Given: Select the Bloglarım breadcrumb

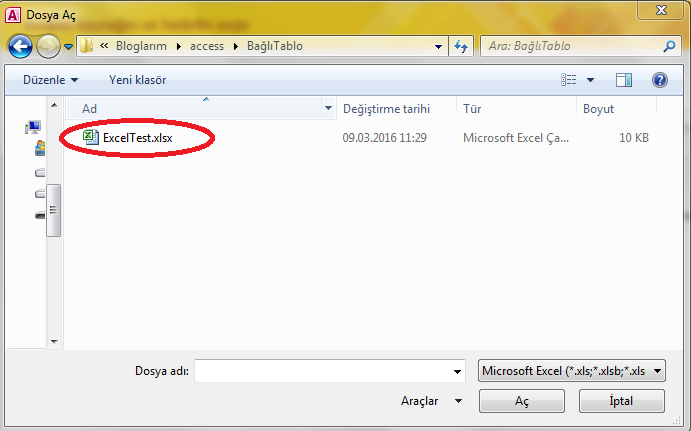Looking at the screenshot, I should pos(141,46).
